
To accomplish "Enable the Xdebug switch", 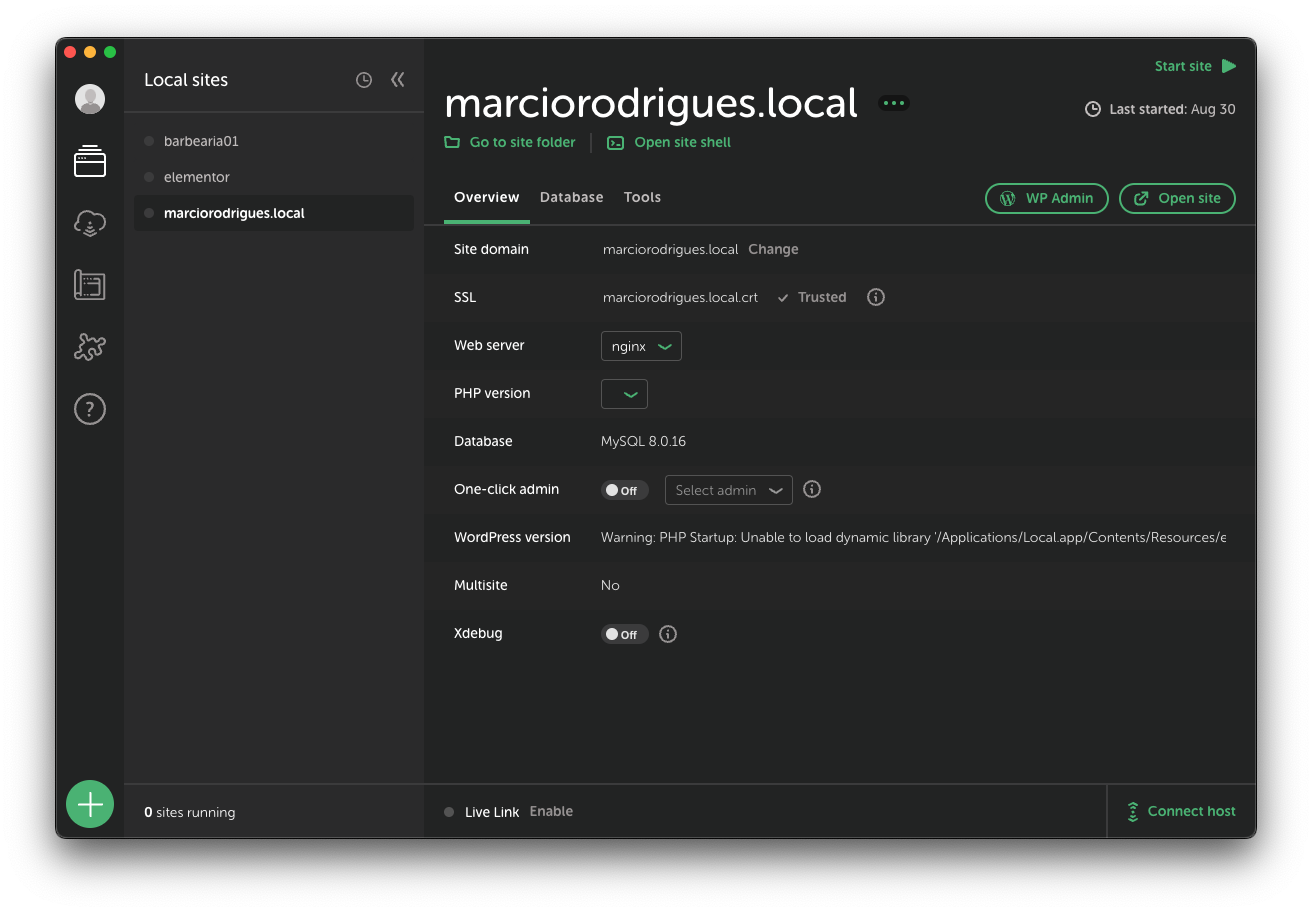I will coord(624,633).
